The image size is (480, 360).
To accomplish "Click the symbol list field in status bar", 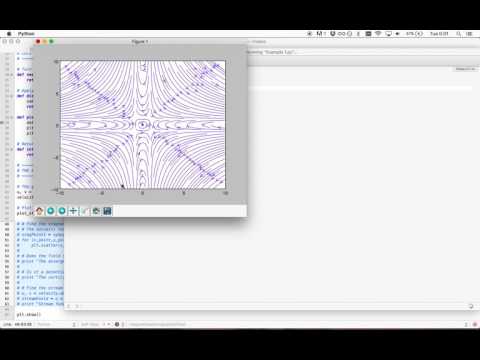I will (293, 324).
